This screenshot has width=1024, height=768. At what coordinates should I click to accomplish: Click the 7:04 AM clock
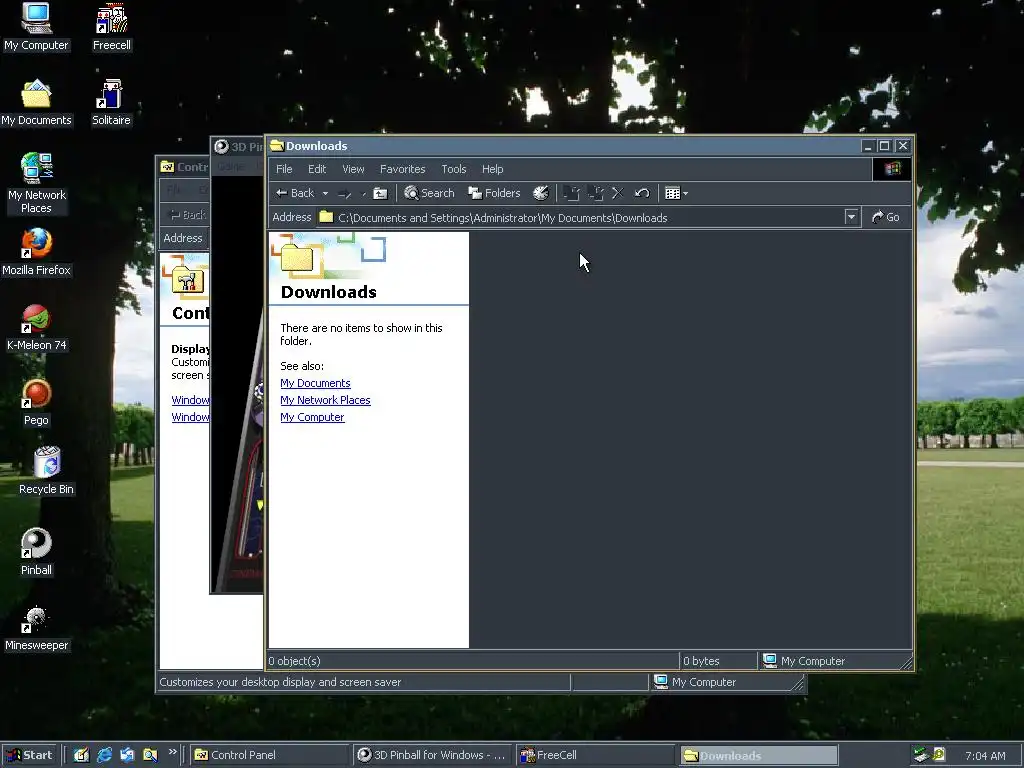click(x=985, y=756)
